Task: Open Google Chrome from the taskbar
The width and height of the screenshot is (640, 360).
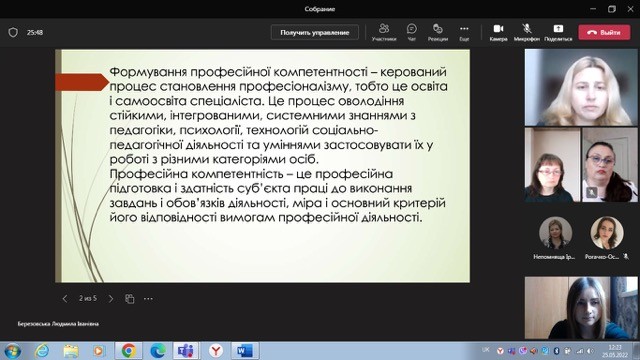Action: pos(128,351)
